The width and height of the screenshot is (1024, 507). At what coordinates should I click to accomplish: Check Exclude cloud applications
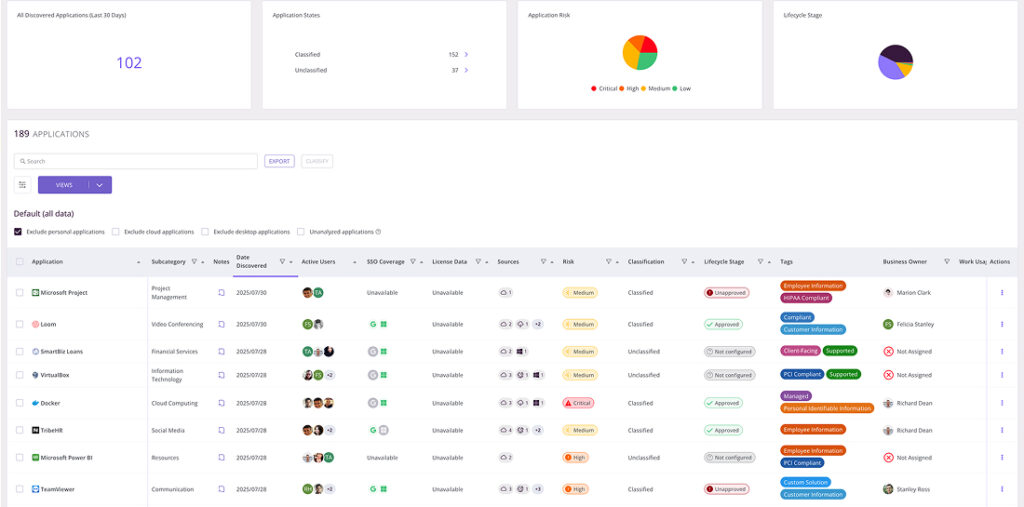(116, 231)
